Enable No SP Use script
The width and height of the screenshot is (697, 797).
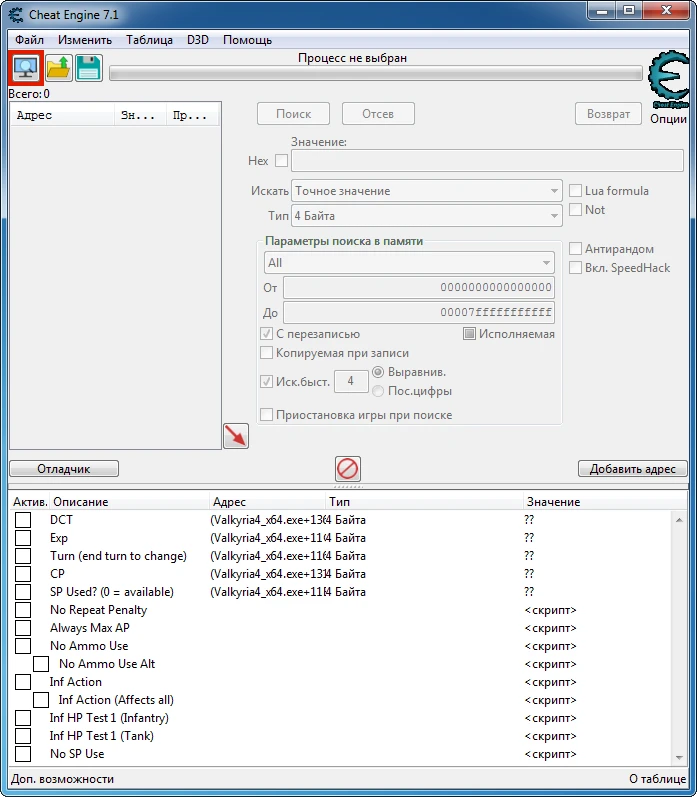[23, 754]
